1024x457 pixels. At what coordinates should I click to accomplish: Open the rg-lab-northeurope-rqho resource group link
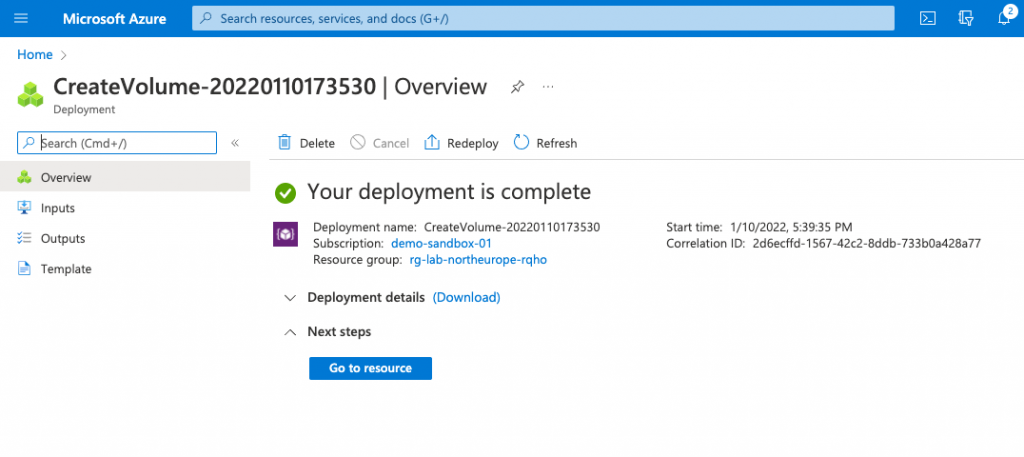point(477,259)
